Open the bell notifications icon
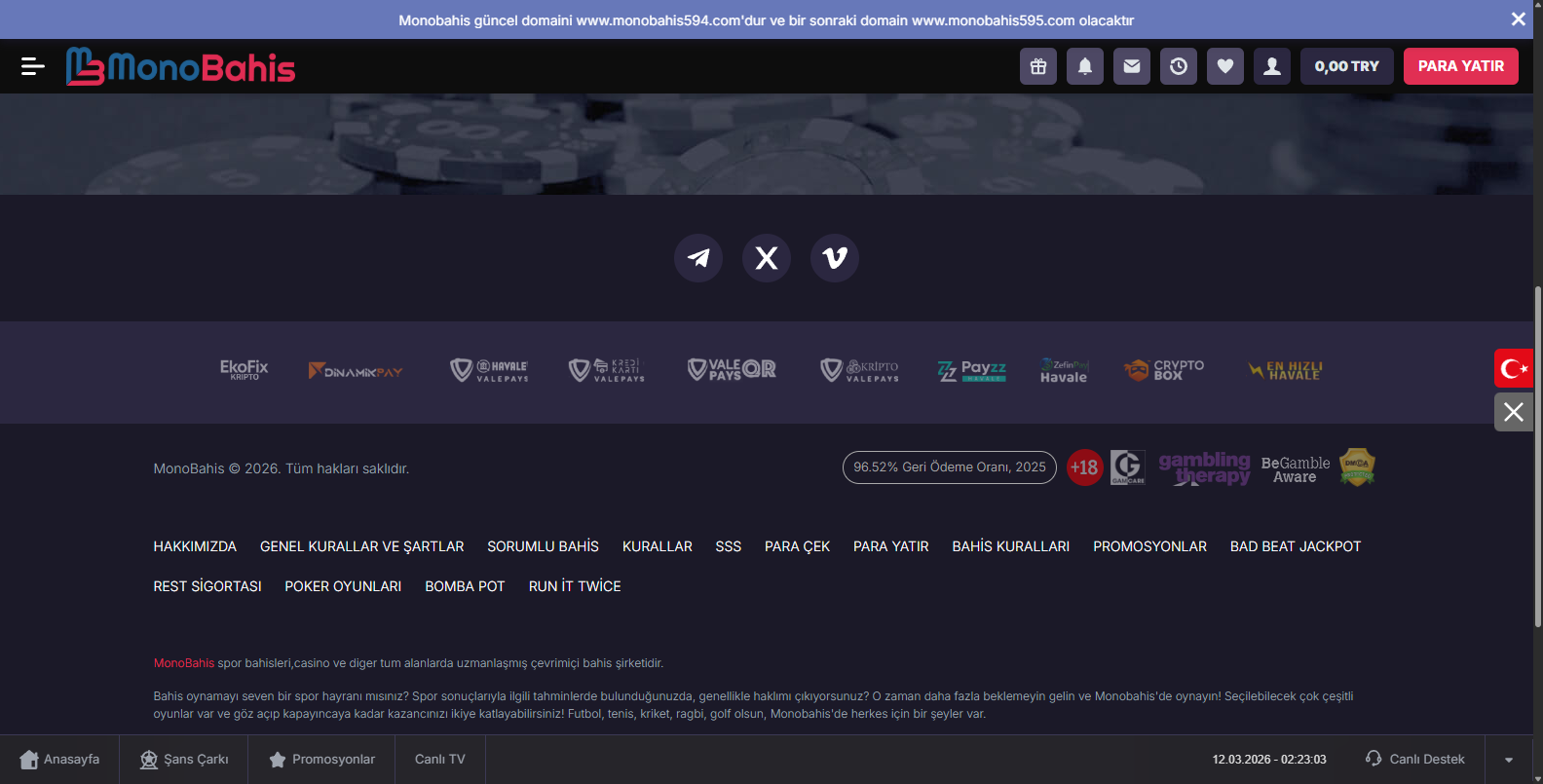The width and height of the screenshot is (1543, 784). [1085, 66]
